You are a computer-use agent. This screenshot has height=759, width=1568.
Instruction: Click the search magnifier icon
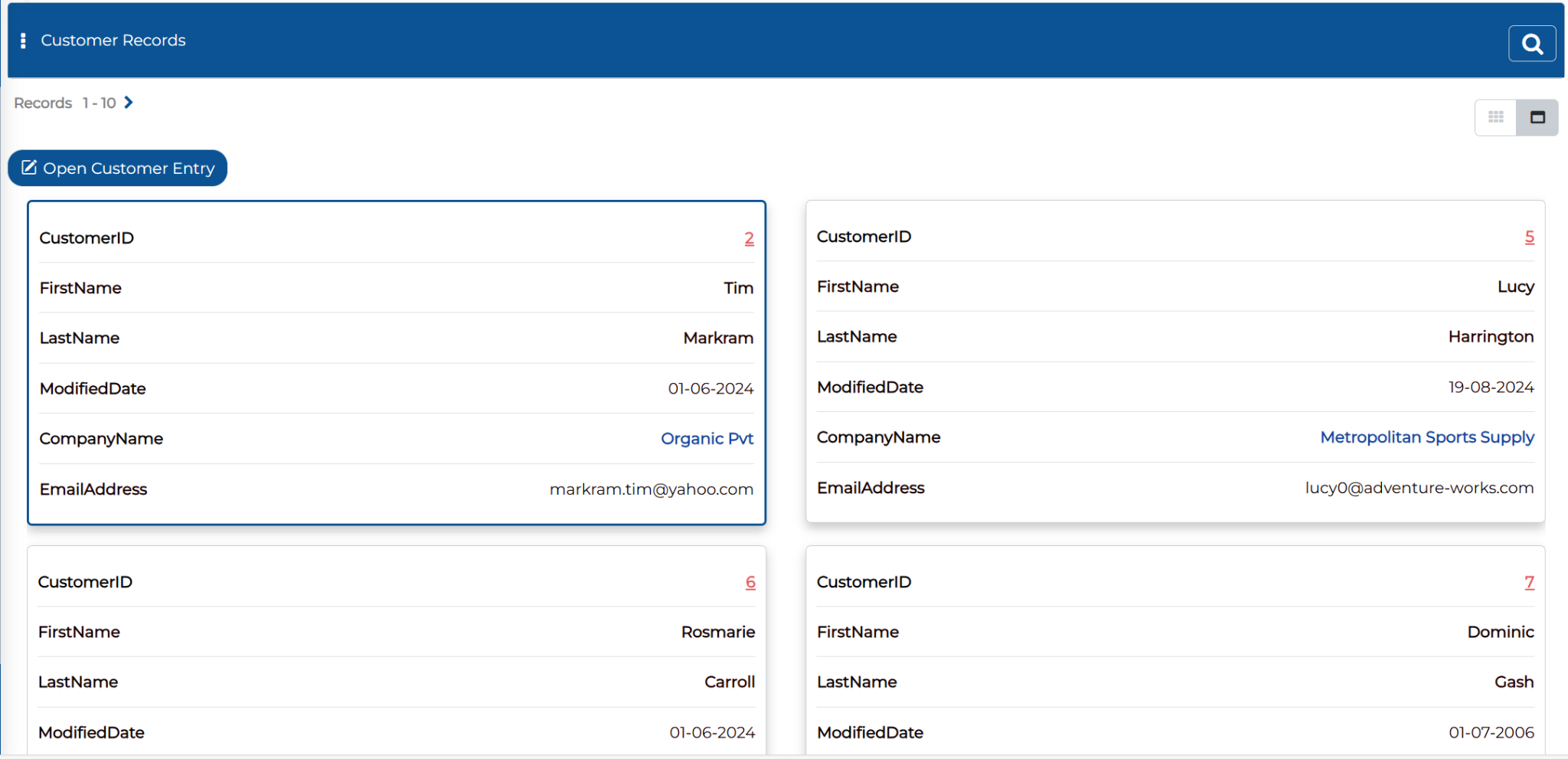coord(1532,44)
